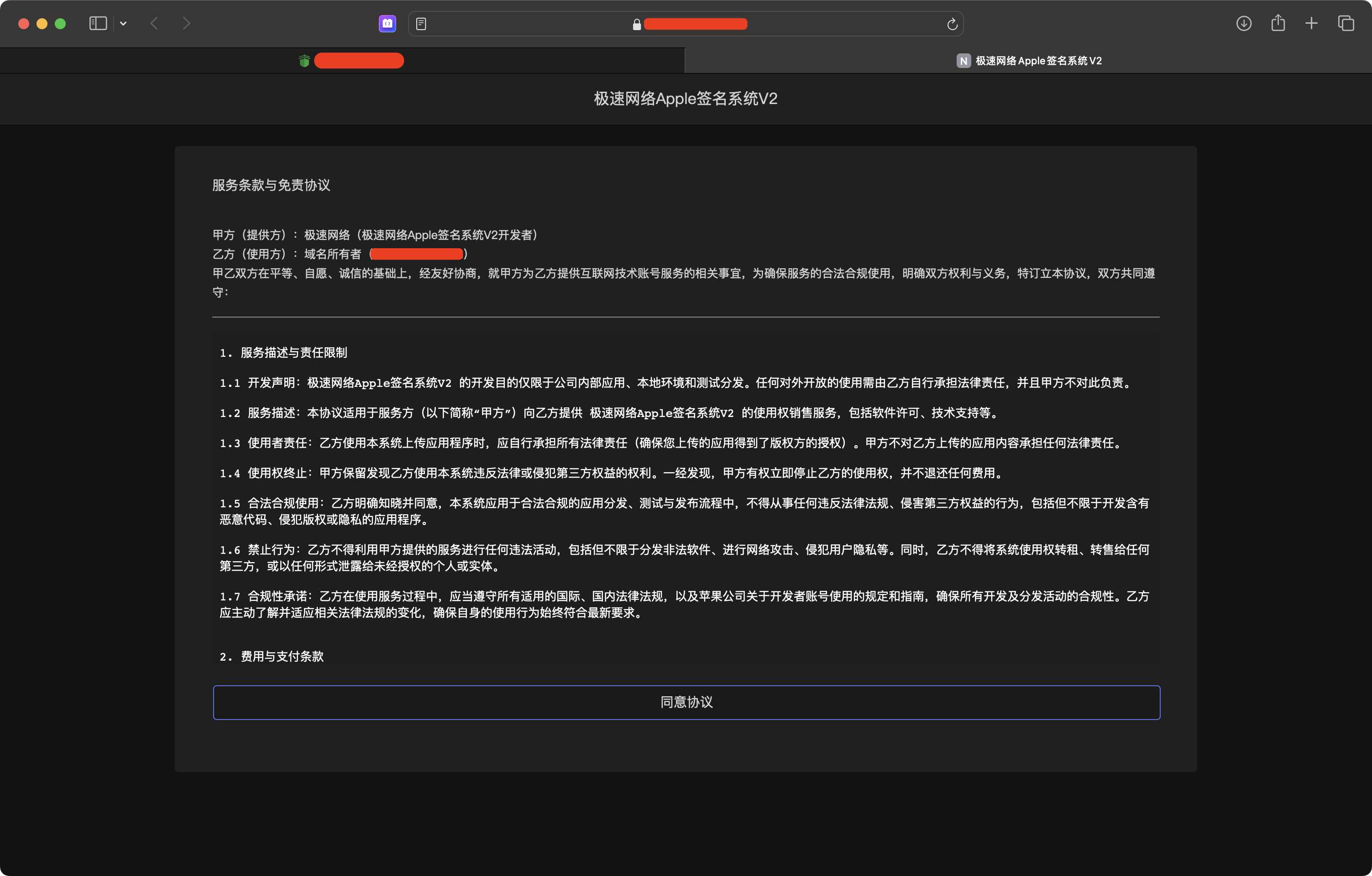
Task: Click the yellow minimize window button
Action: pyautogui.click(x=42, y=23)
